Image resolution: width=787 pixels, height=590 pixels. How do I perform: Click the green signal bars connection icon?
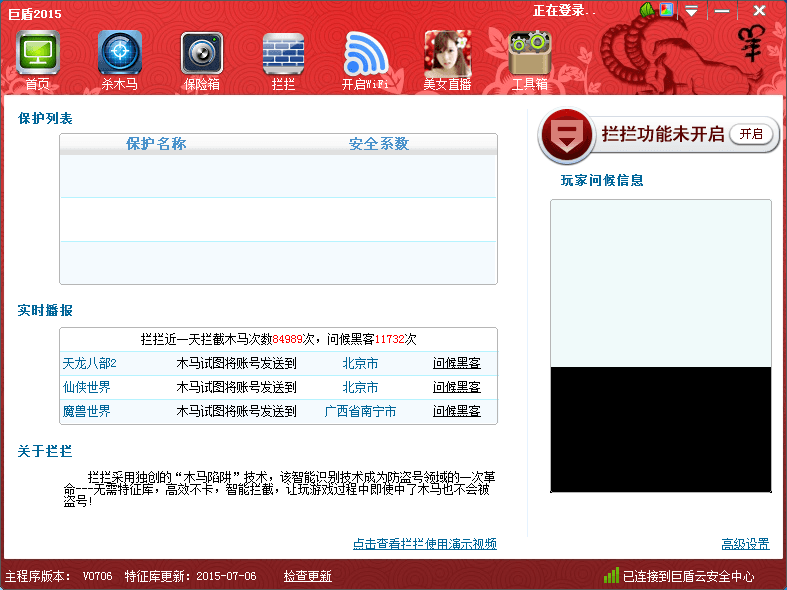pyautogui.click(x=611, y=576)
